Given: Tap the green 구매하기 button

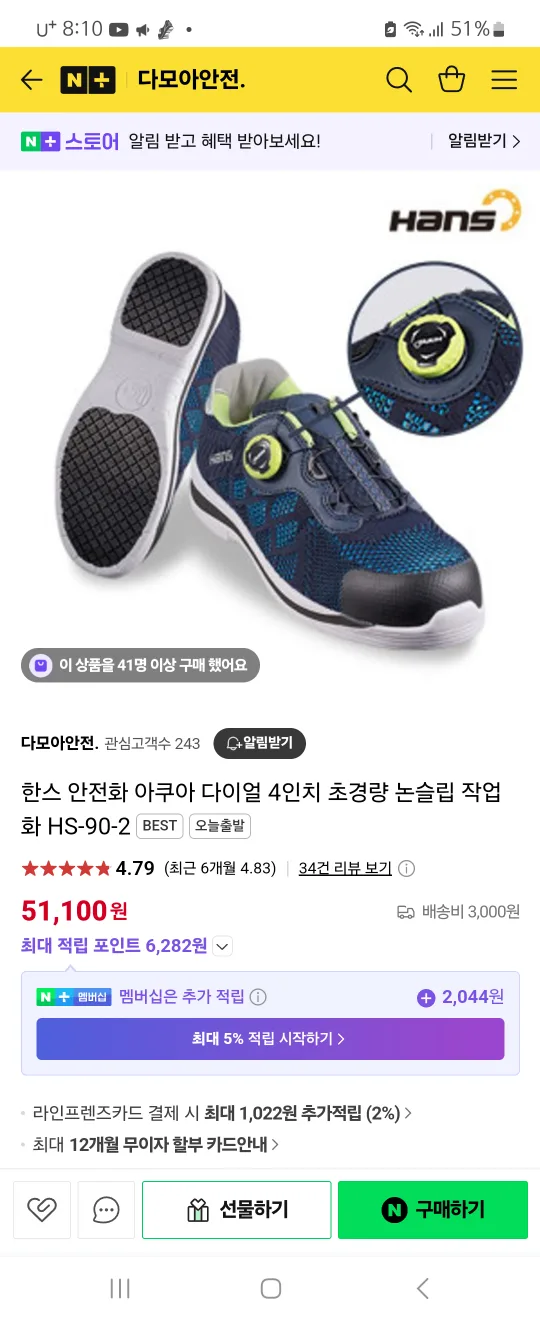Looking at the screenshot, I should click(432, 1210).
